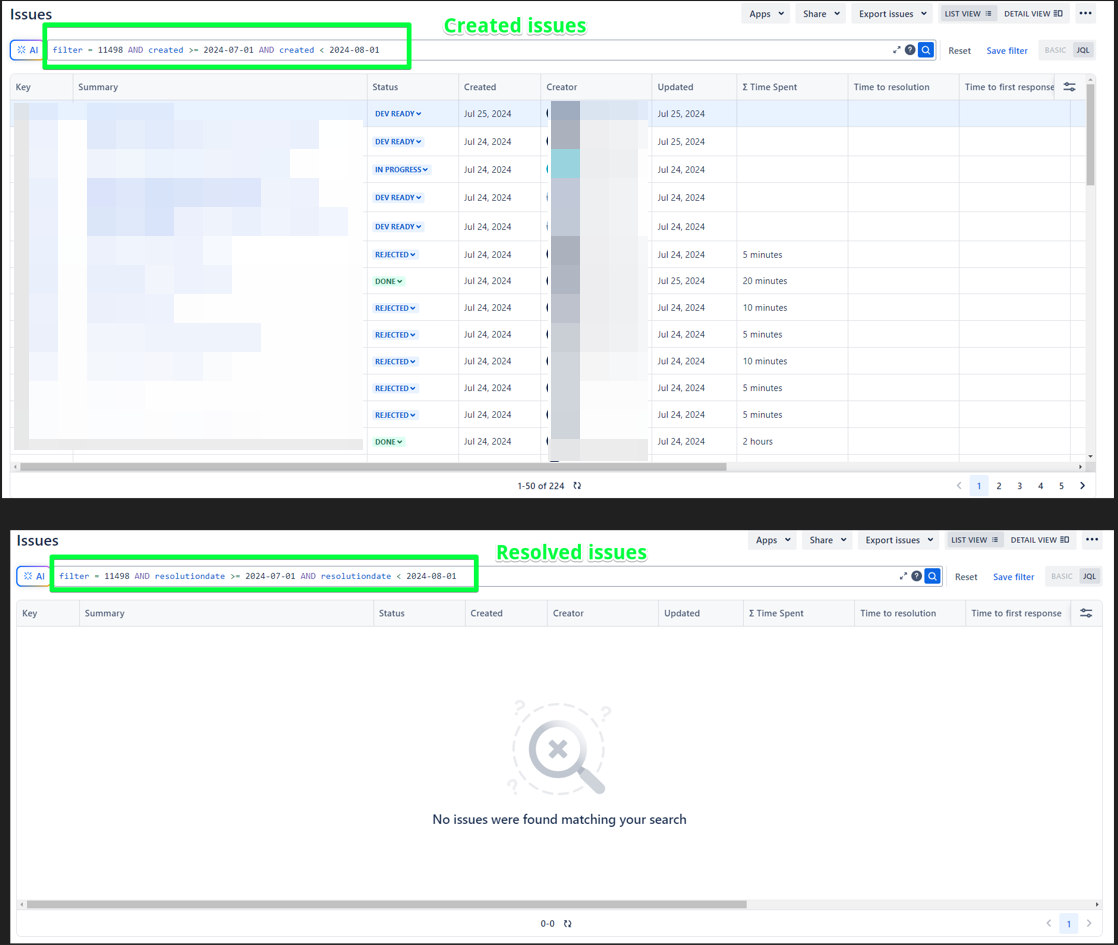Go to page 3 of the results
This screenshot has width=1118, height=945.
(1019, 485)
